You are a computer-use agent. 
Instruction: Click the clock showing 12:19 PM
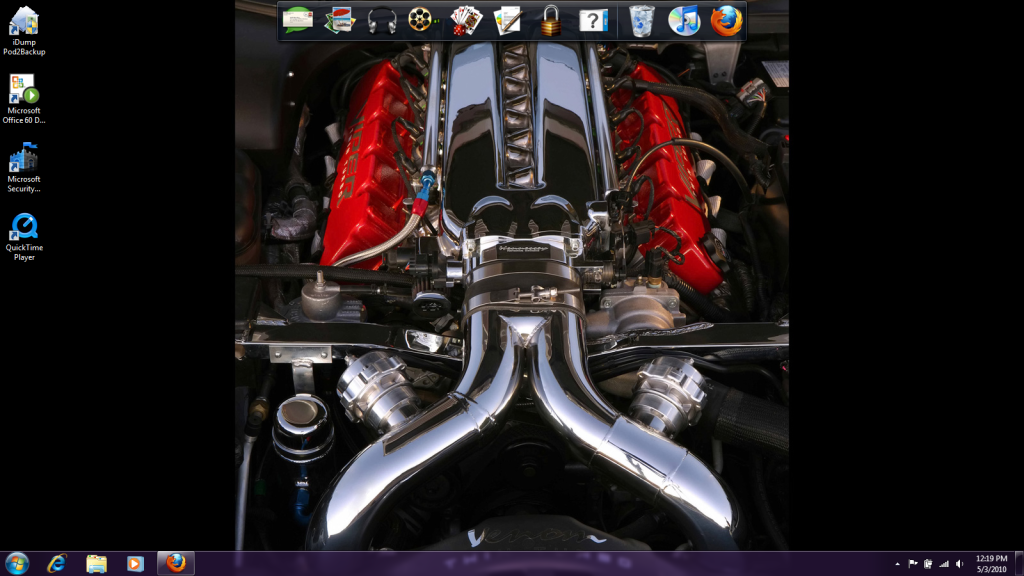pyautogui.click(x=991, y=563)
